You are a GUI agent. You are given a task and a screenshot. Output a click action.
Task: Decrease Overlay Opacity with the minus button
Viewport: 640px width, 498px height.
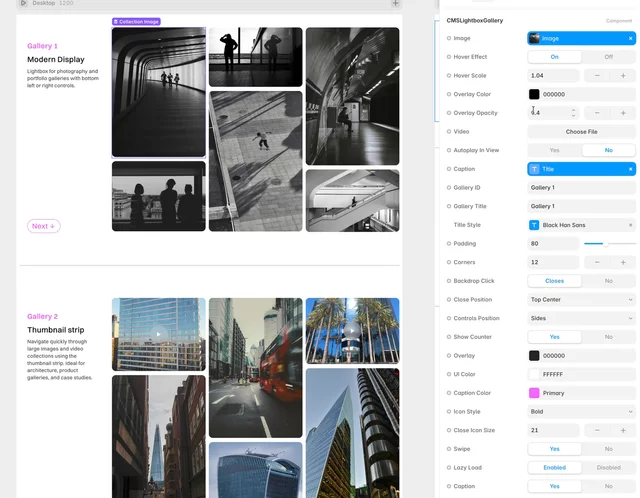597,113
